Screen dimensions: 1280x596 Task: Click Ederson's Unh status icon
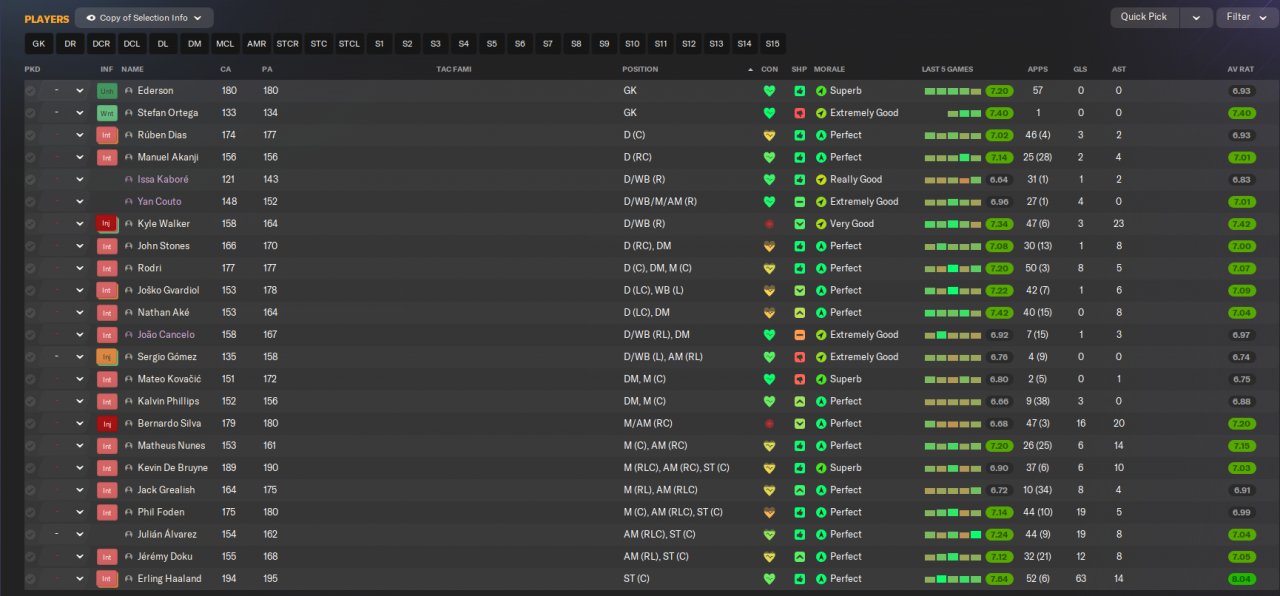(107, 91)
